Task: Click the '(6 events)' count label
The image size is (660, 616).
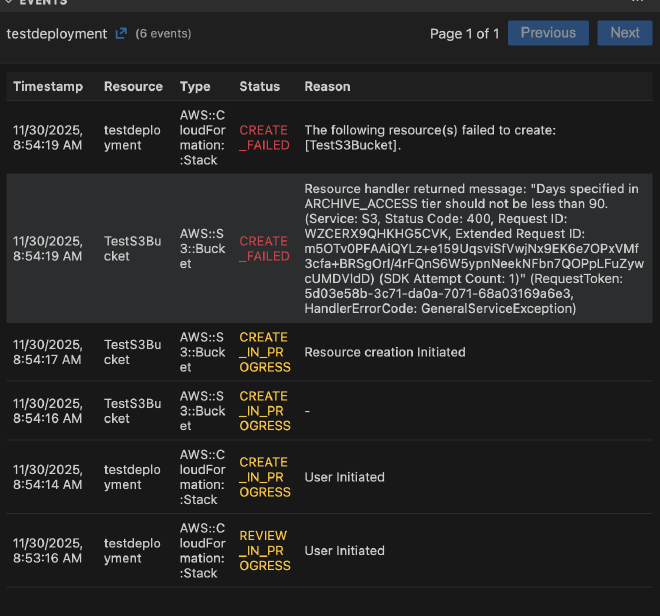Action: click(163, 34)
